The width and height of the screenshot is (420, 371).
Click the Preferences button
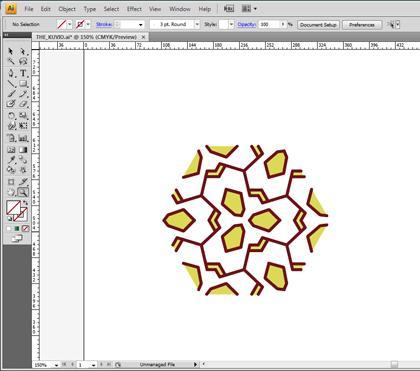(x=362, y=25)
